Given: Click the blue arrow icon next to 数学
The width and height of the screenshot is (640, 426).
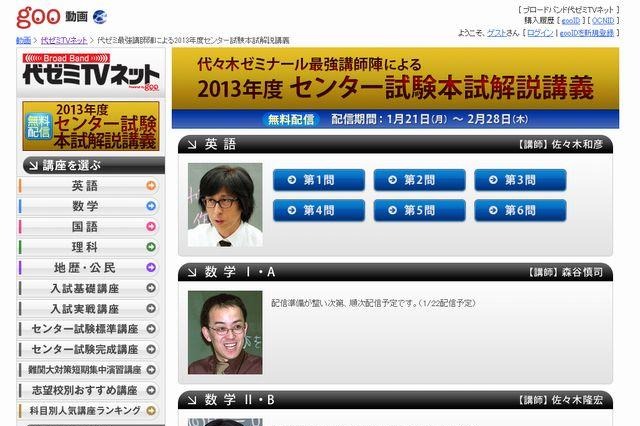Looking at the screenshot, I should click(151, 206).
